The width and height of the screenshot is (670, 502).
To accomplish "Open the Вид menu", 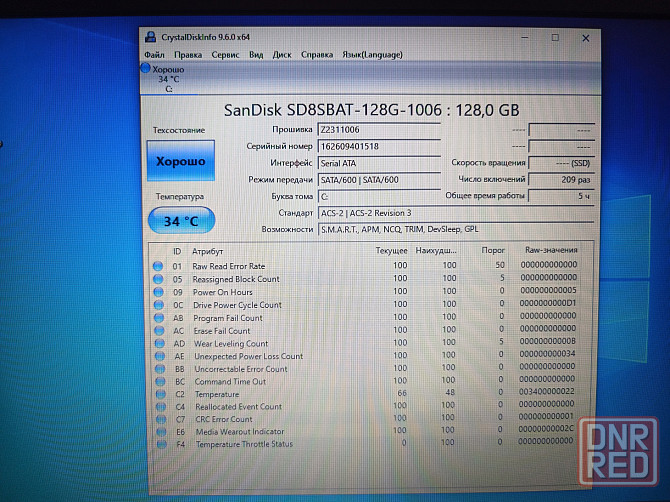I will [256, 55].
